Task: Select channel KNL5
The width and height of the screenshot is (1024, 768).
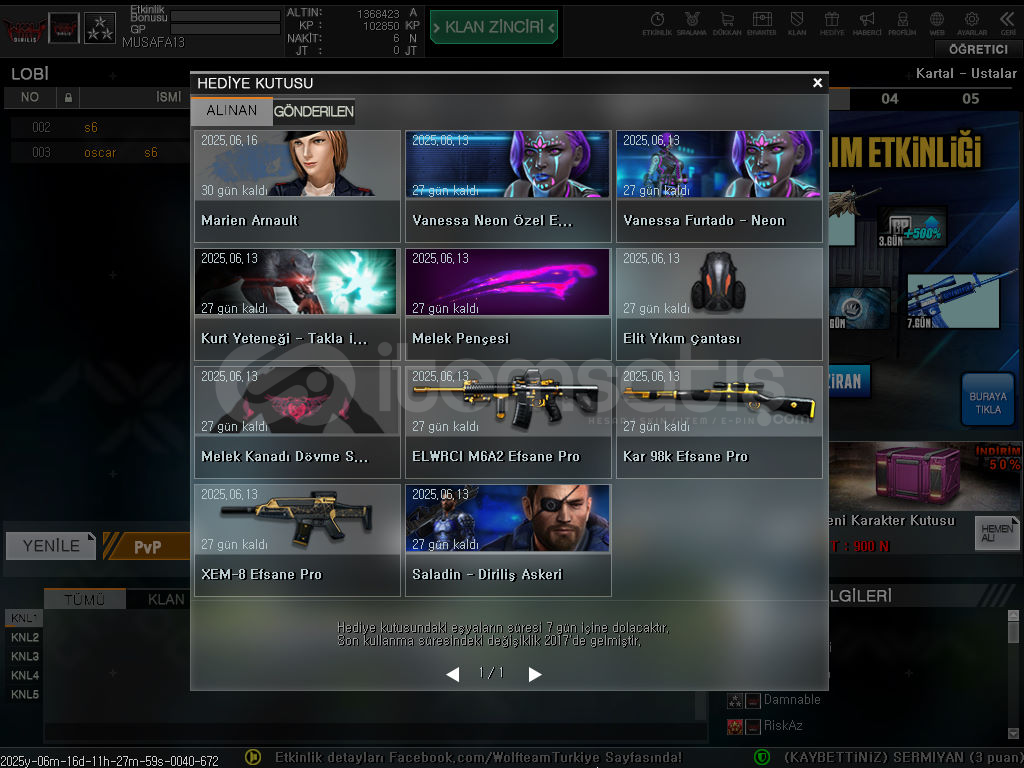Action: click(x=24, y=694)
